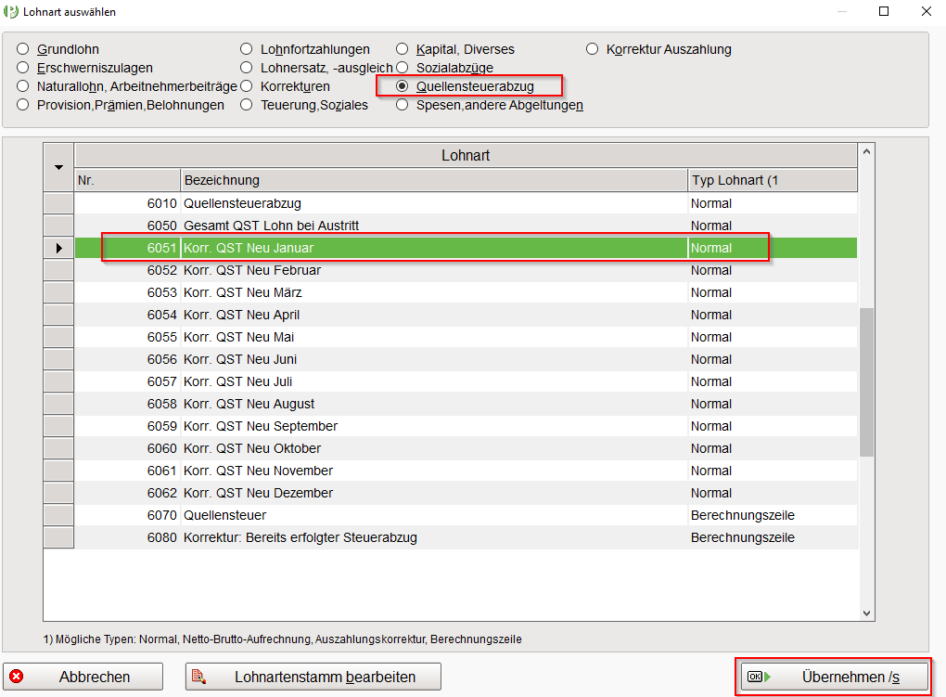The height and width of the screenshot is (697, 946).
Task: Select the Sozialabzüge radio button
Action: (x=402, y=68)
